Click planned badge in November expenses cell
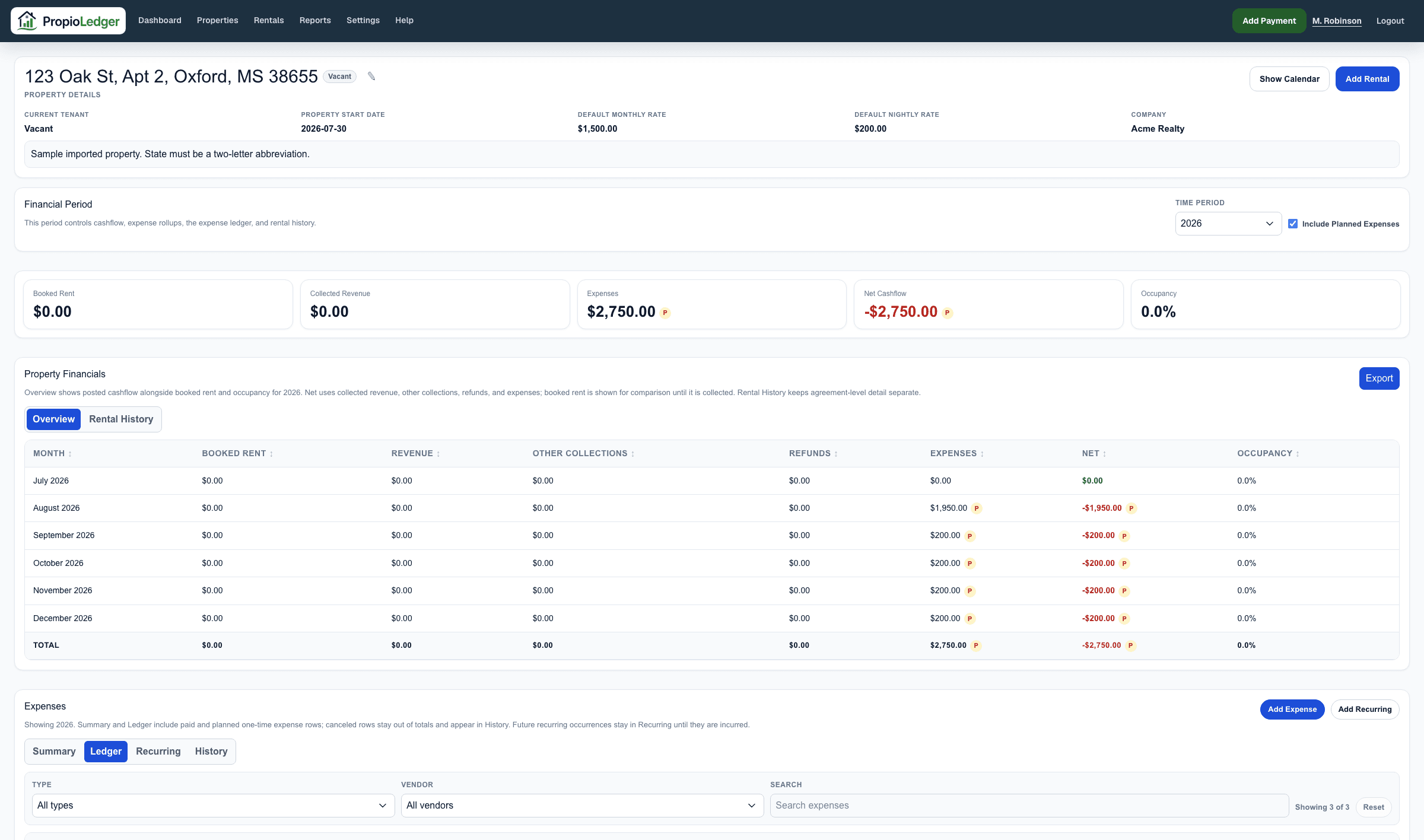1424x840 pixels. click(x=970, y=591)
